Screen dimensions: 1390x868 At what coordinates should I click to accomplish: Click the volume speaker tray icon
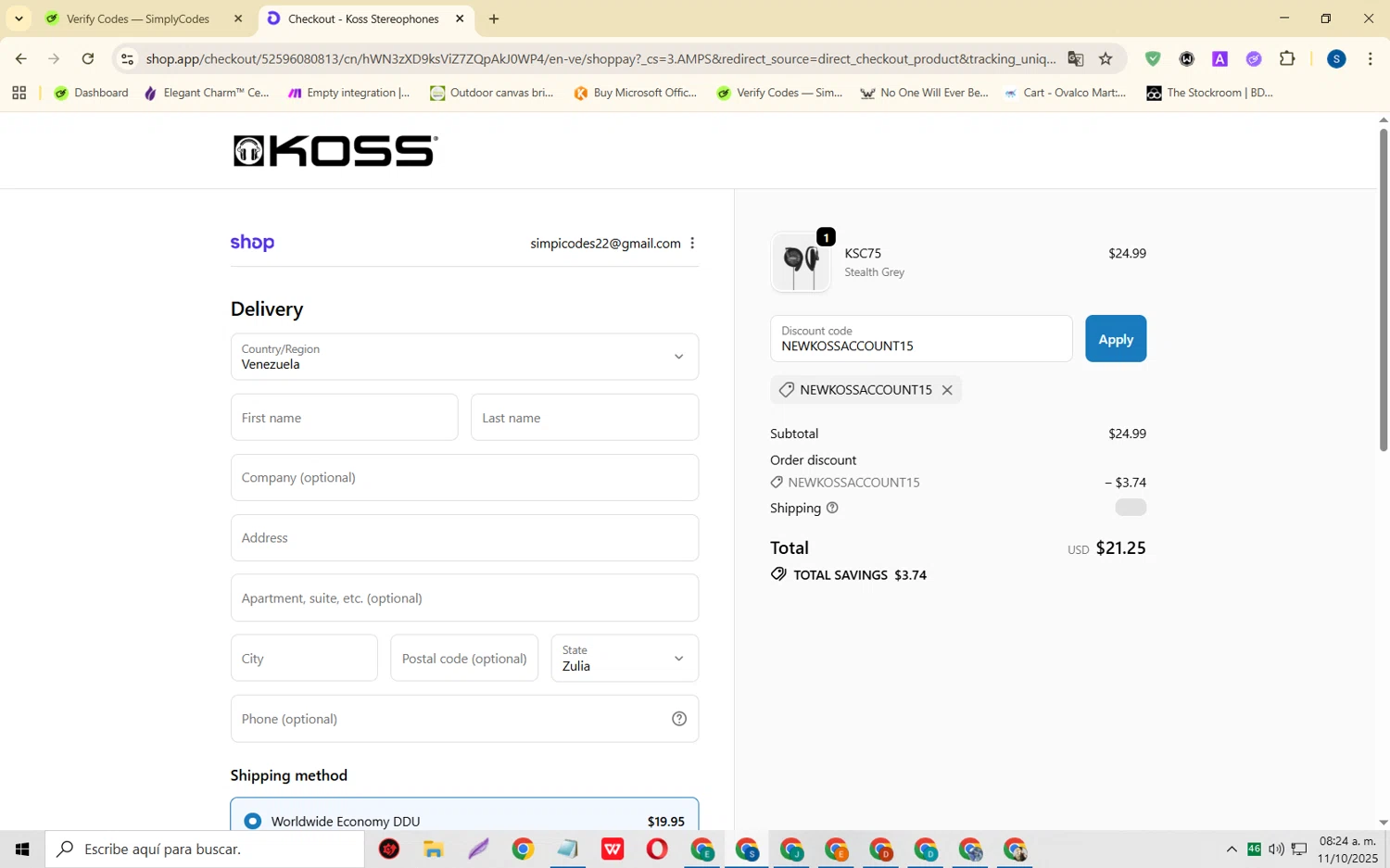coord(1276,849)
